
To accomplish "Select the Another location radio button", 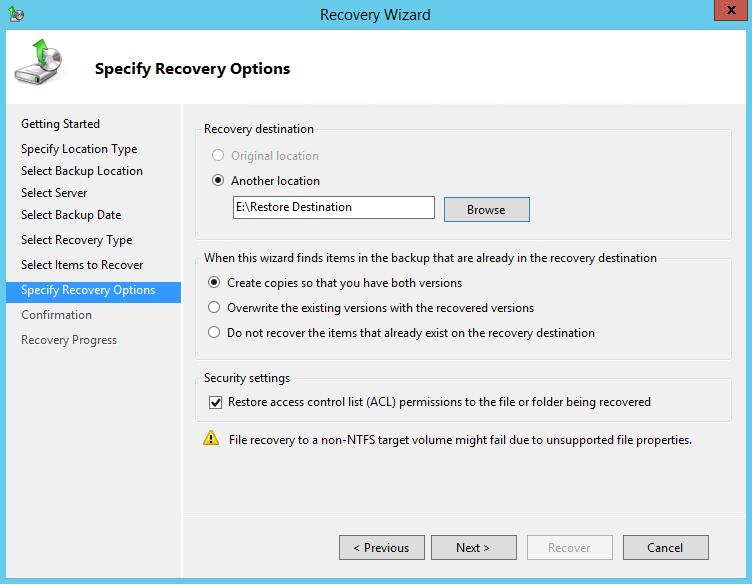I will pos(218,181).
